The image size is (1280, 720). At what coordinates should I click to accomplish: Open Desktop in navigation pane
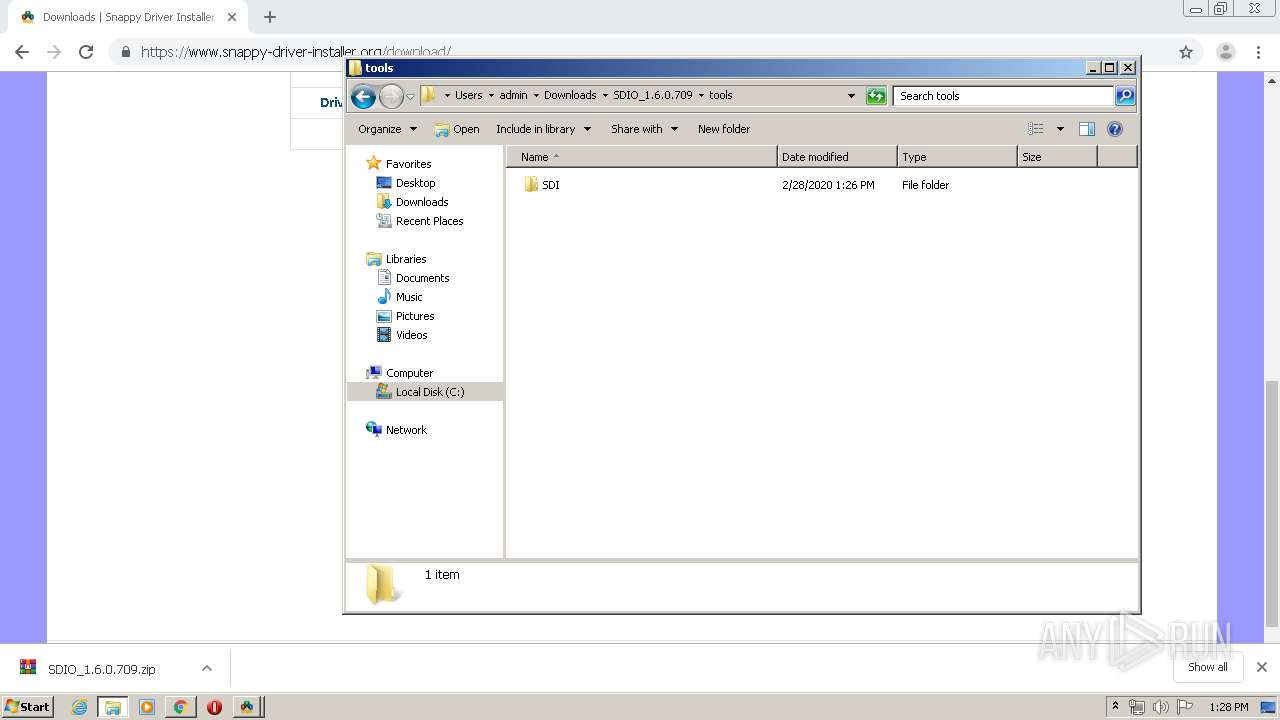coord(406,183)
